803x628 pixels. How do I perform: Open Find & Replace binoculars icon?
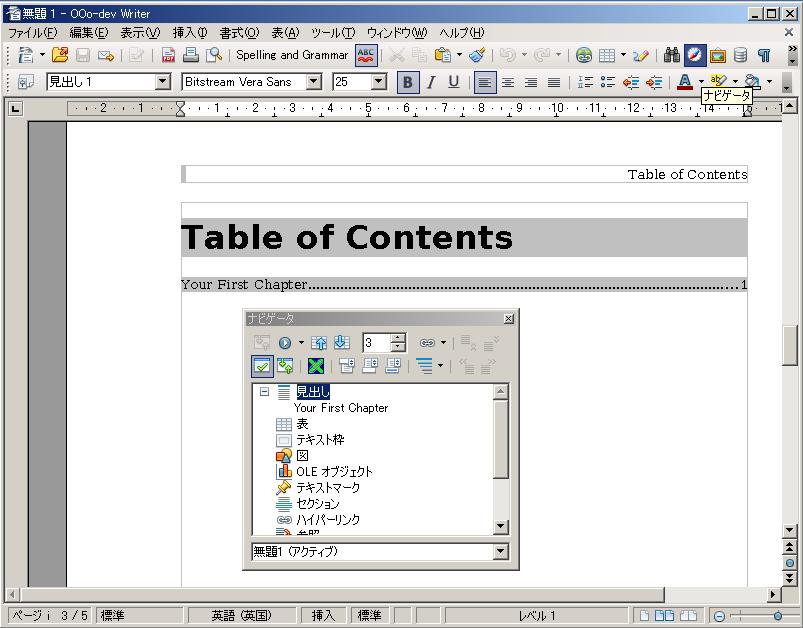pyautogui.click(x=672, y=55)
